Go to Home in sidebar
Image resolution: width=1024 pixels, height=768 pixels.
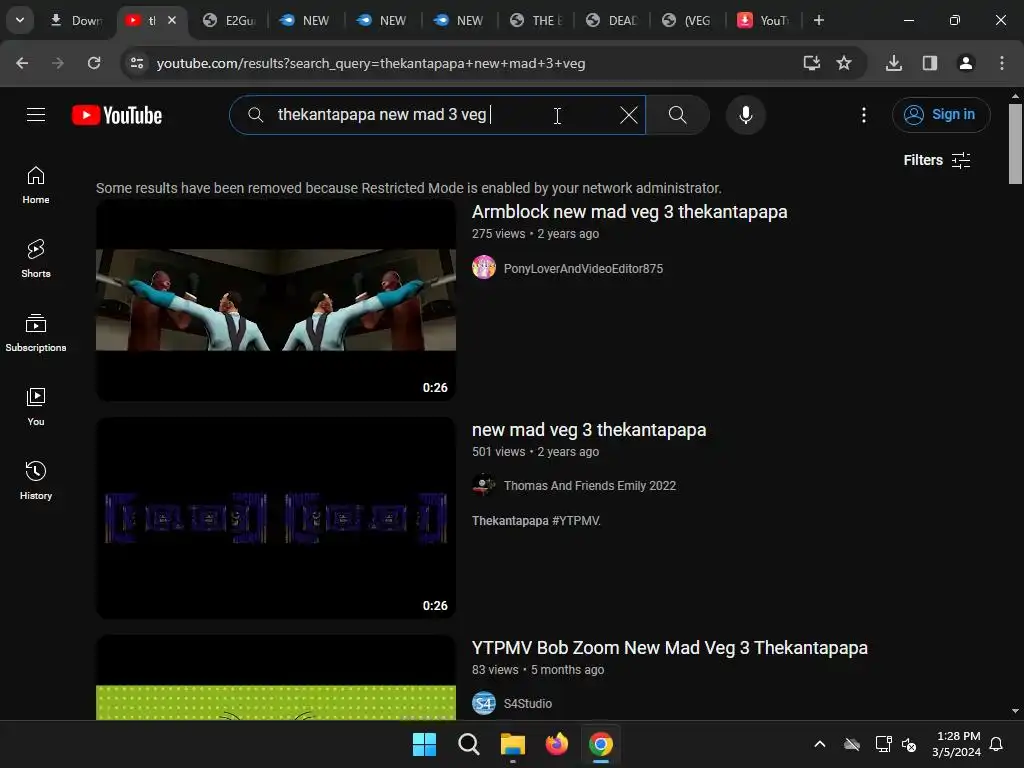pos(36,185)
